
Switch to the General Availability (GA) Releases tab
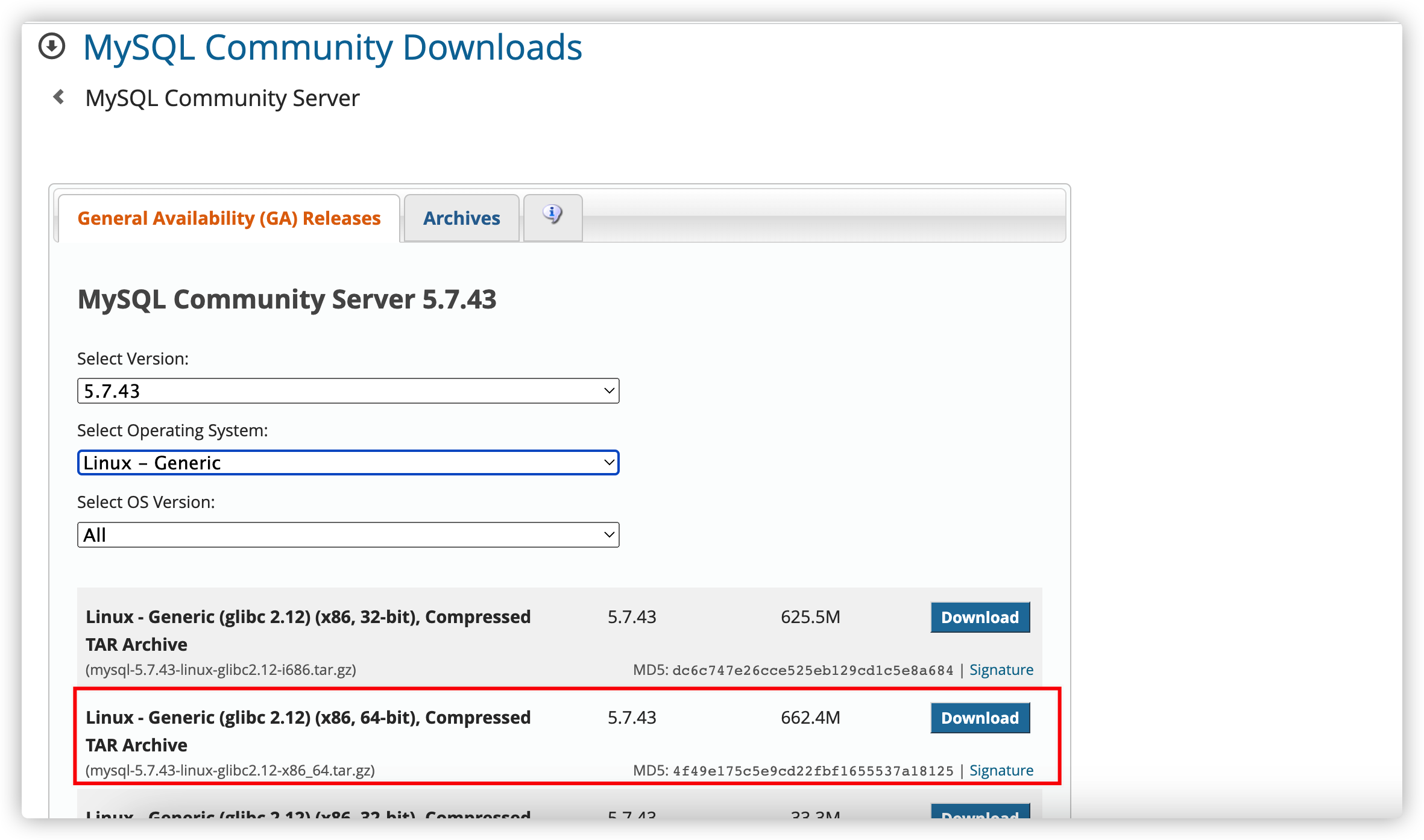click(x=229, y=218)
